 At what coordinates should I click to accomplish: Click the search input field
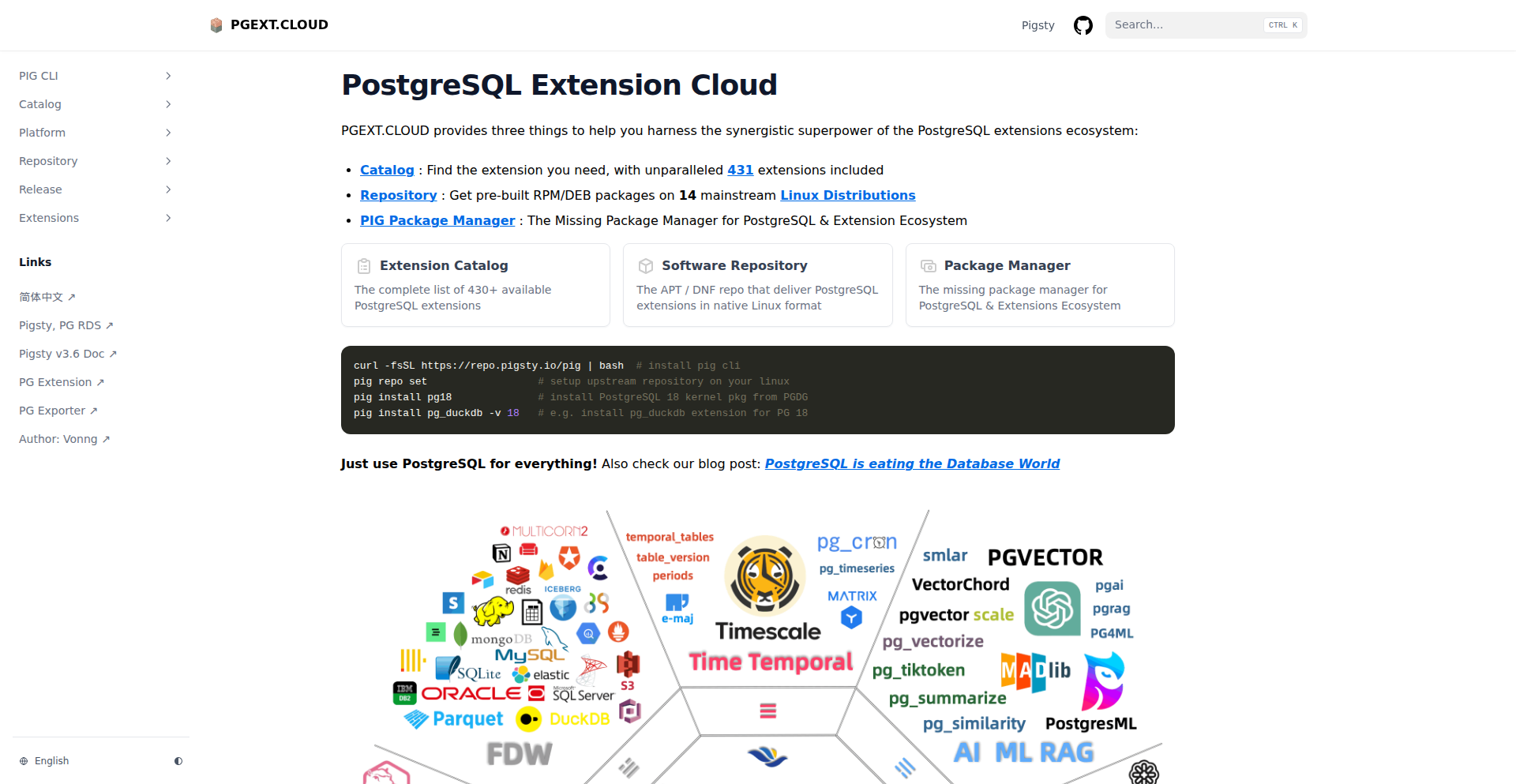pos(1184,24)
